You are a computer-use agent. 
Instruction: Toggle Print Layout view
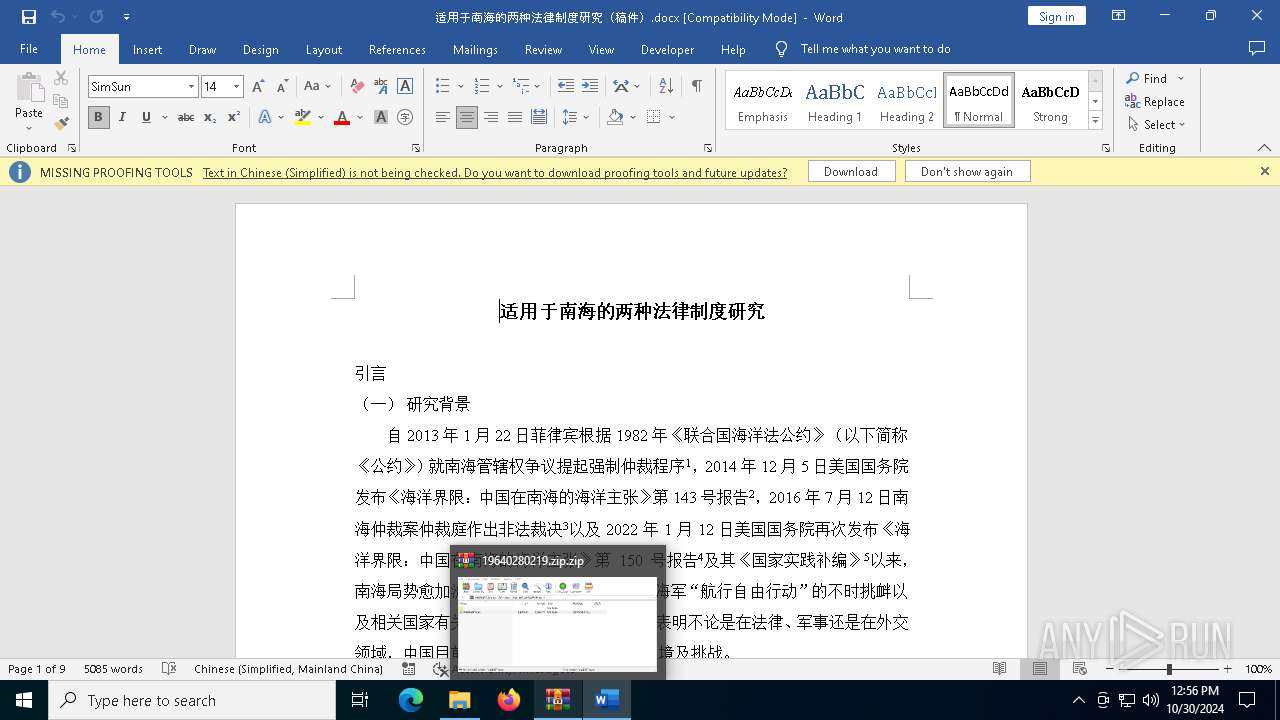[x=1040, y=669]
